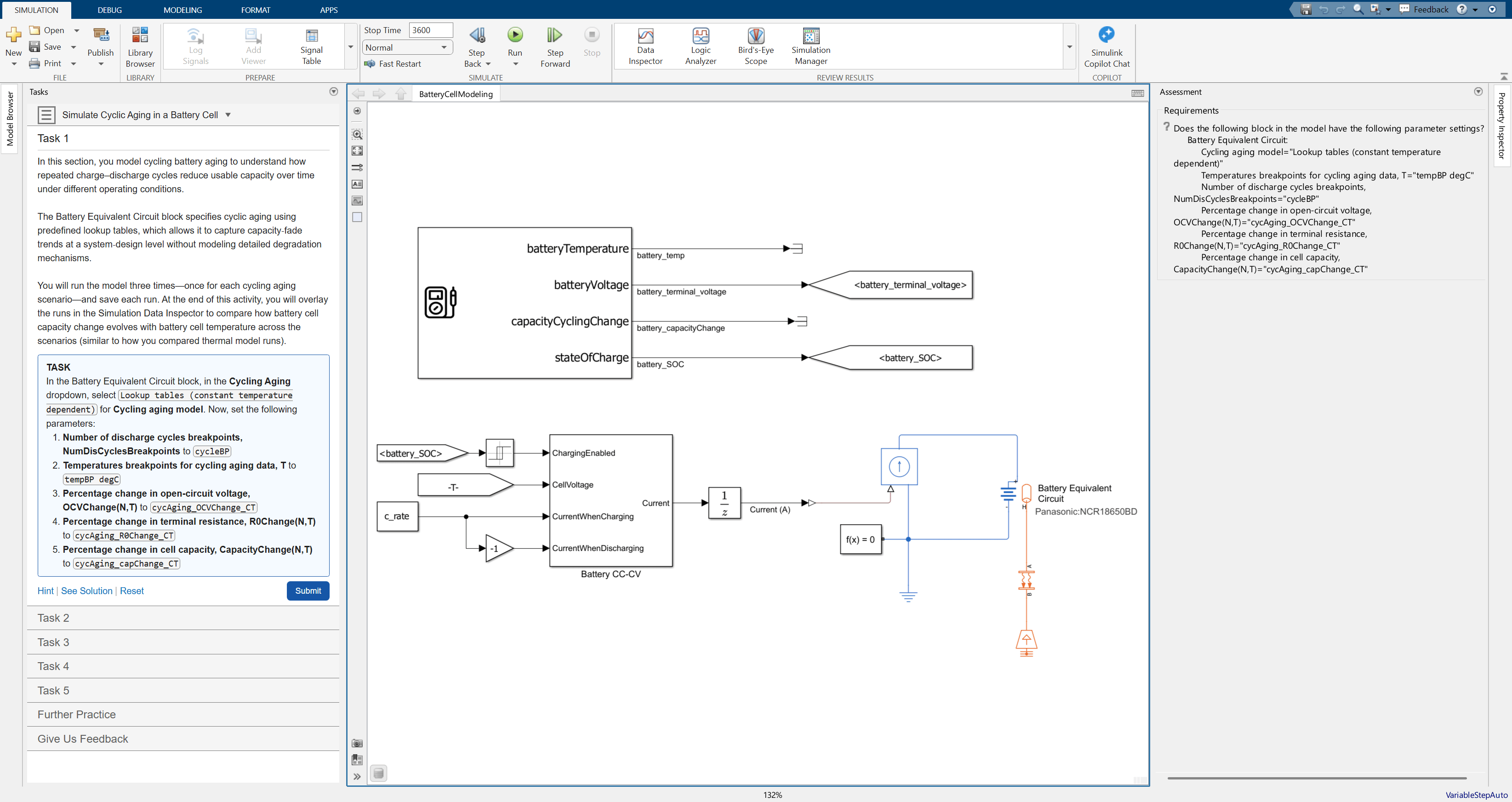Viewport: 1512px width, 802px height.
Task: Open the Model Browser side tab
Action: (10, 119)
